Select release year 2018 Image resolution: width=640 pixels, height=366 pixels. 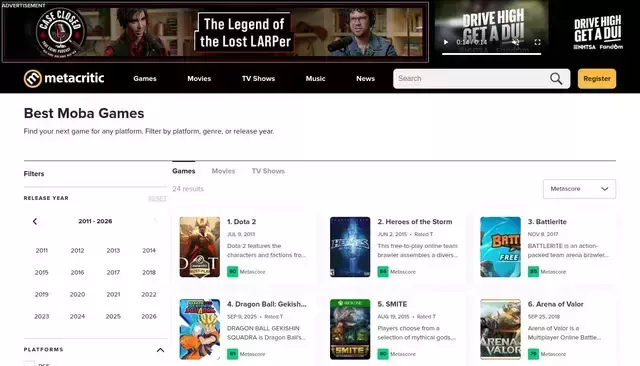pos(149,273)
